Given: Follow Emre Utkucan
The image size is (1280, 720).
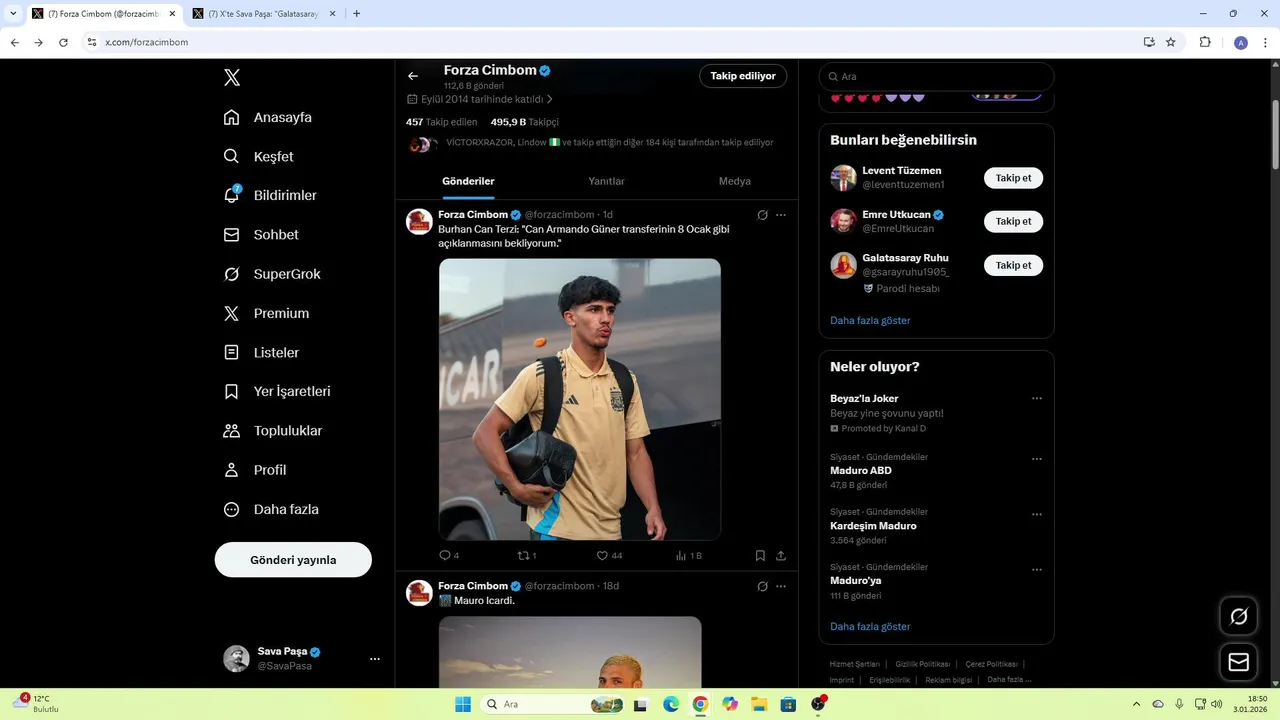Looking at the screenshot, I should 1013,221.
